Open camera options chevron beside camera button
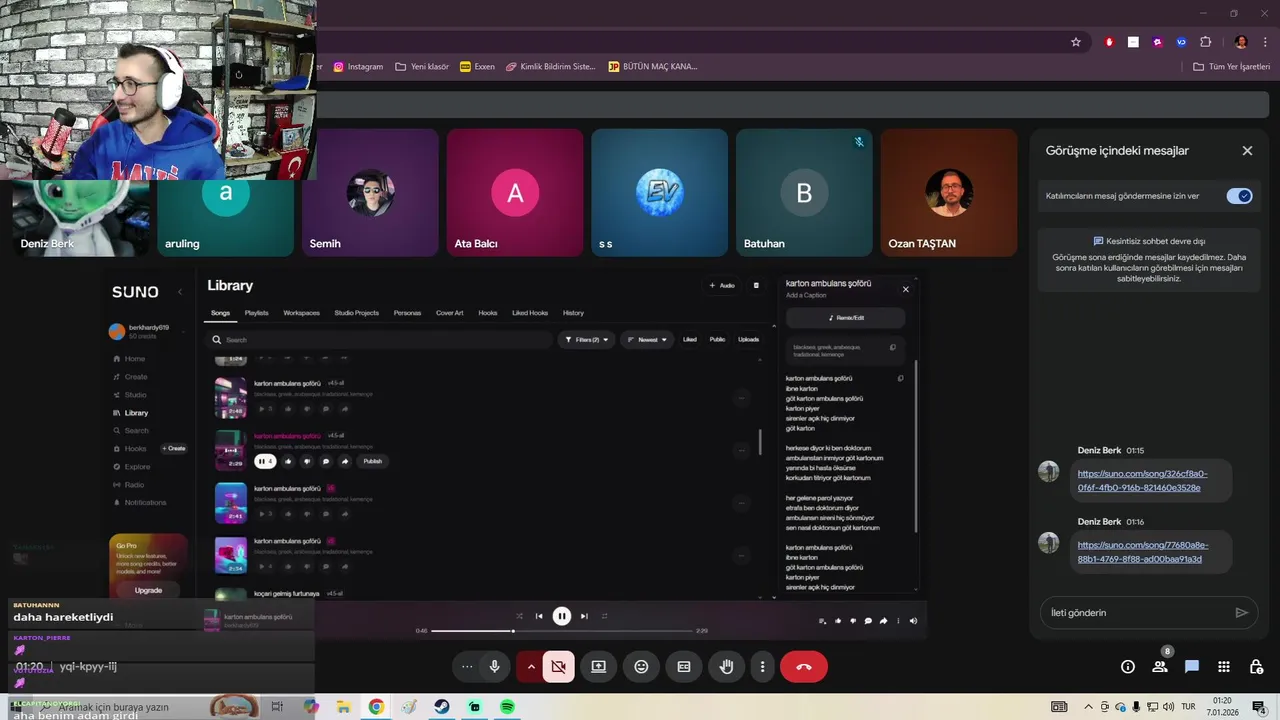The width and height of the screenshot is (1280, 720). click(x=531, y=667)
